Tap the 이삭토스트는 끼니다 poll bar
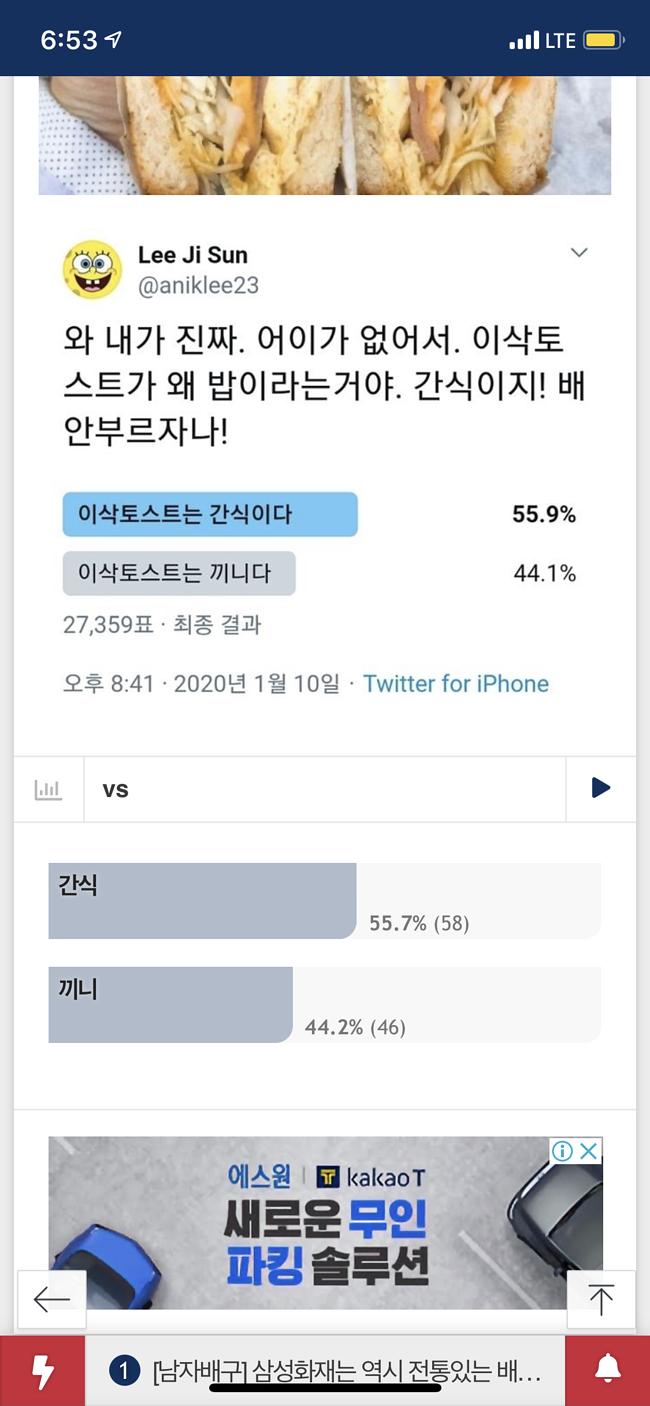 178,573
